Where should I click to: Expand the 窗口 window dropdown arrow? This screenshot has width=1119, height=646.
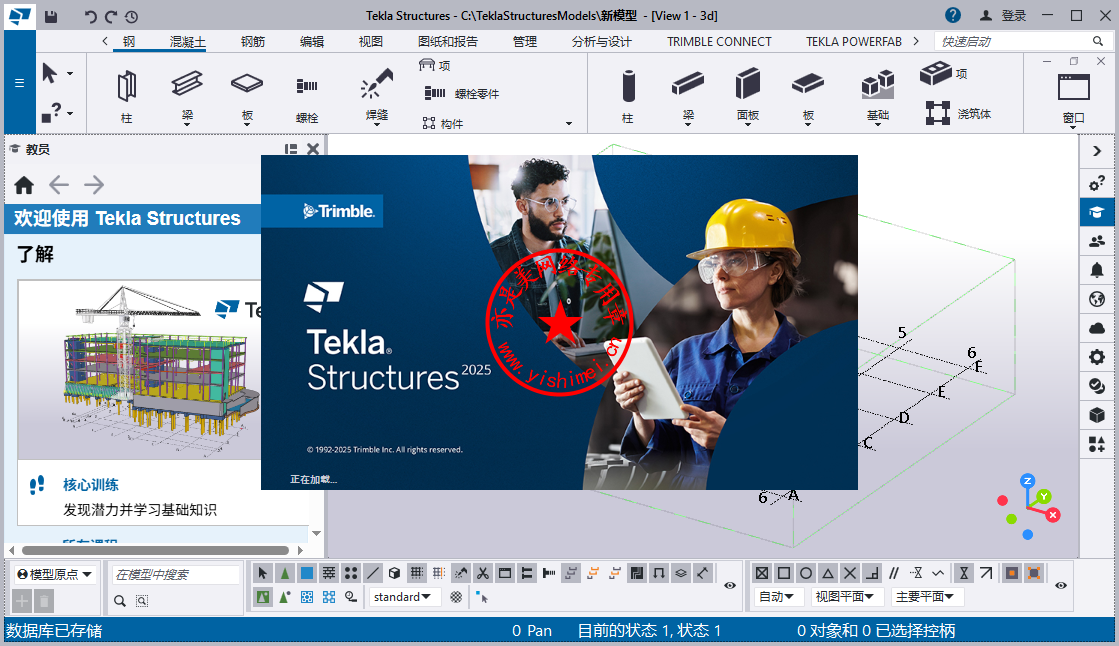(1073, 128)
